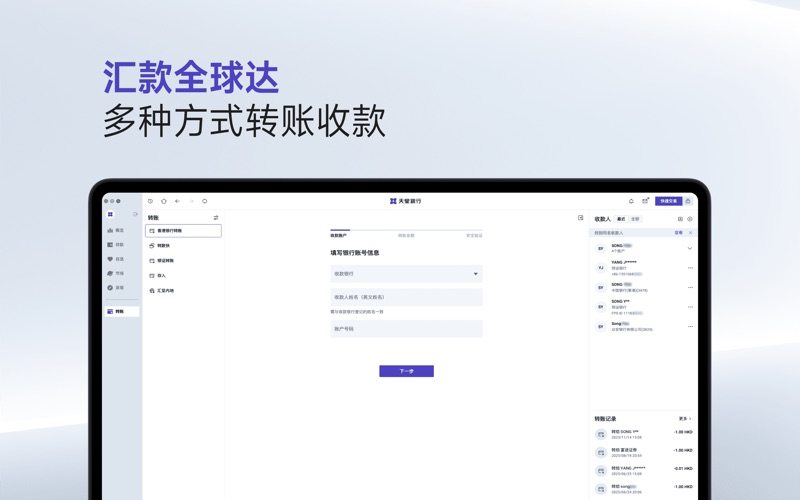This screenshot has width=800, height=500.
Task: Click the middle step of the progress bar
Action: [x=406, y=235]
